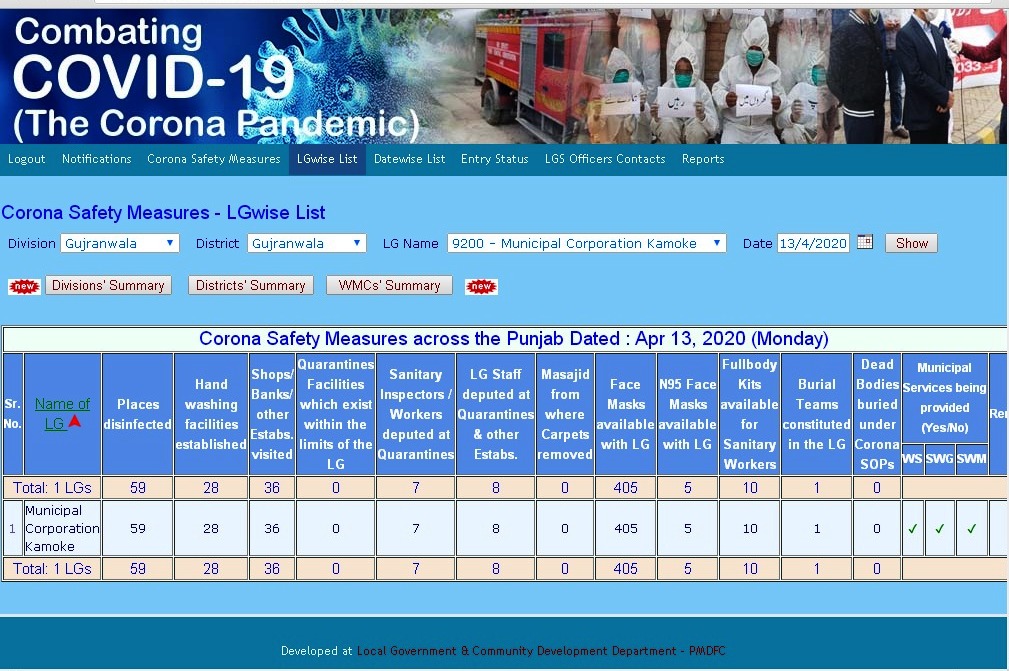Click the Show button
The height and width of the screenshot is (671, 1009).
(x=911, y=243)
